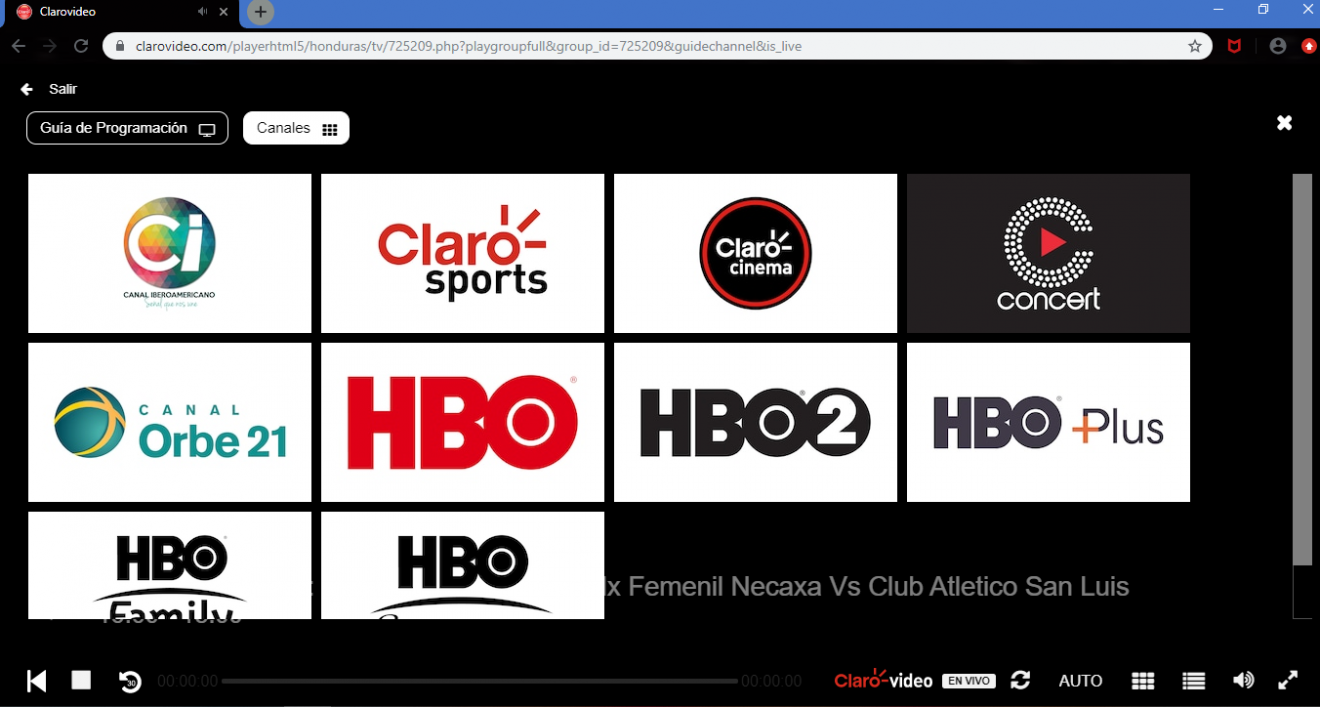Viewport: 1320px width, 707px height.
Task: Enter fullscreen with the expand arrows icon
Action: (x=1288, y=680)
